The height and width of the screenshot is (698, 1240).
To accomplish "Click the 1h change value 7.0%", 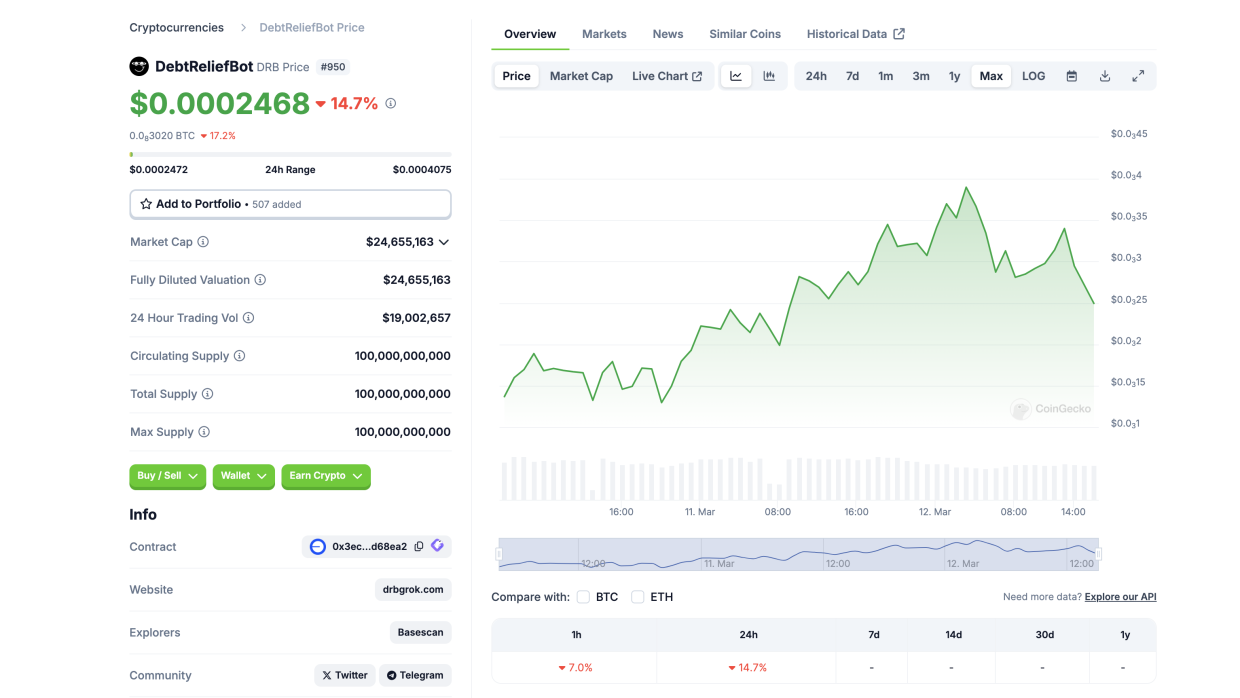I will [x=575, y=667].
